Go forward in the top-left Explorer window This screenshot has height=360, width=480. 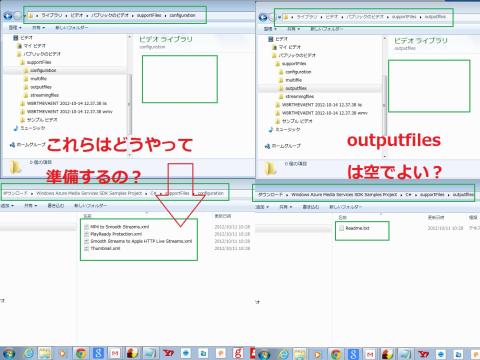(18, 16)
